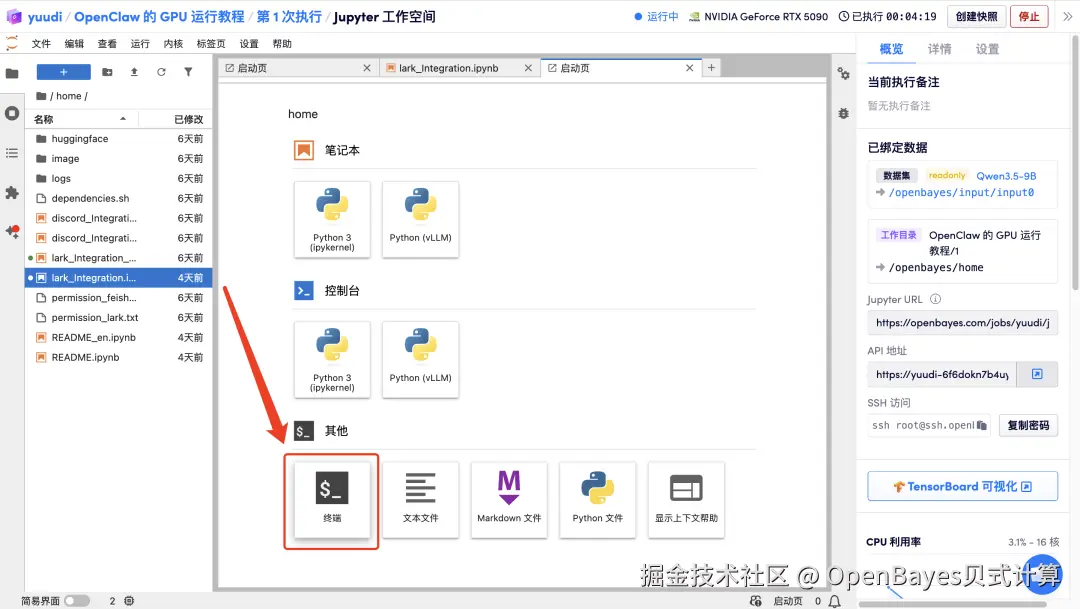Click the 创建快照 button
This screenshot has width=1080, height=609.
(976, 17)
